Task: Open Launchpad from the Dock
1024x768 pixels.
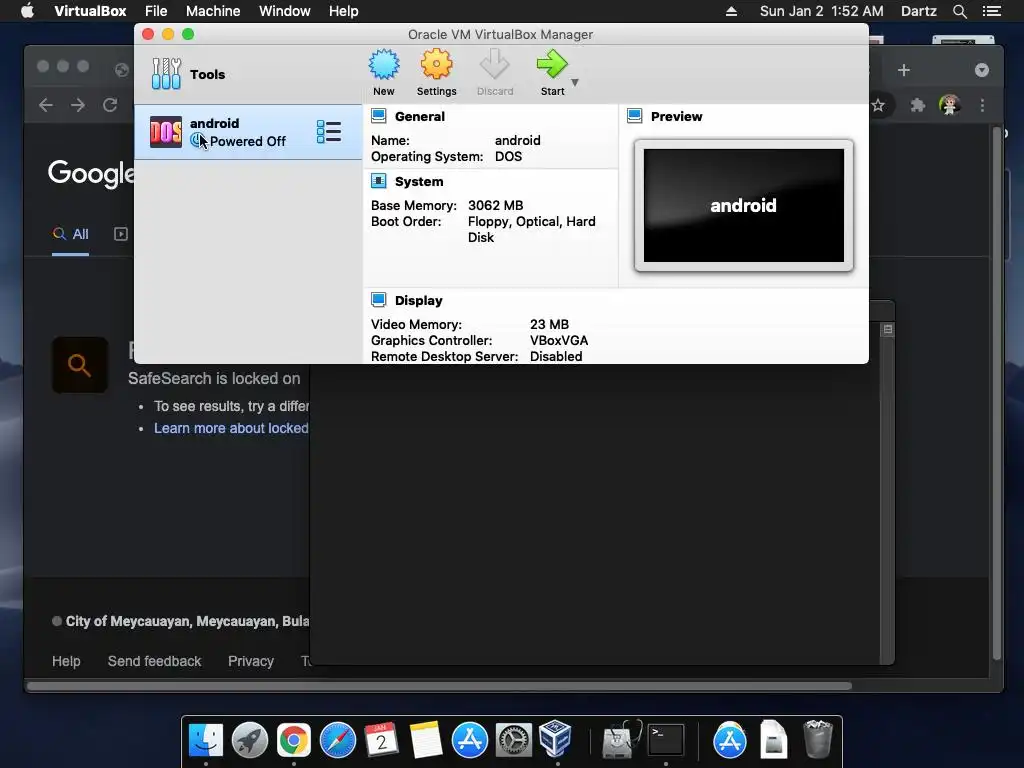Action: [x=249, y=740]
